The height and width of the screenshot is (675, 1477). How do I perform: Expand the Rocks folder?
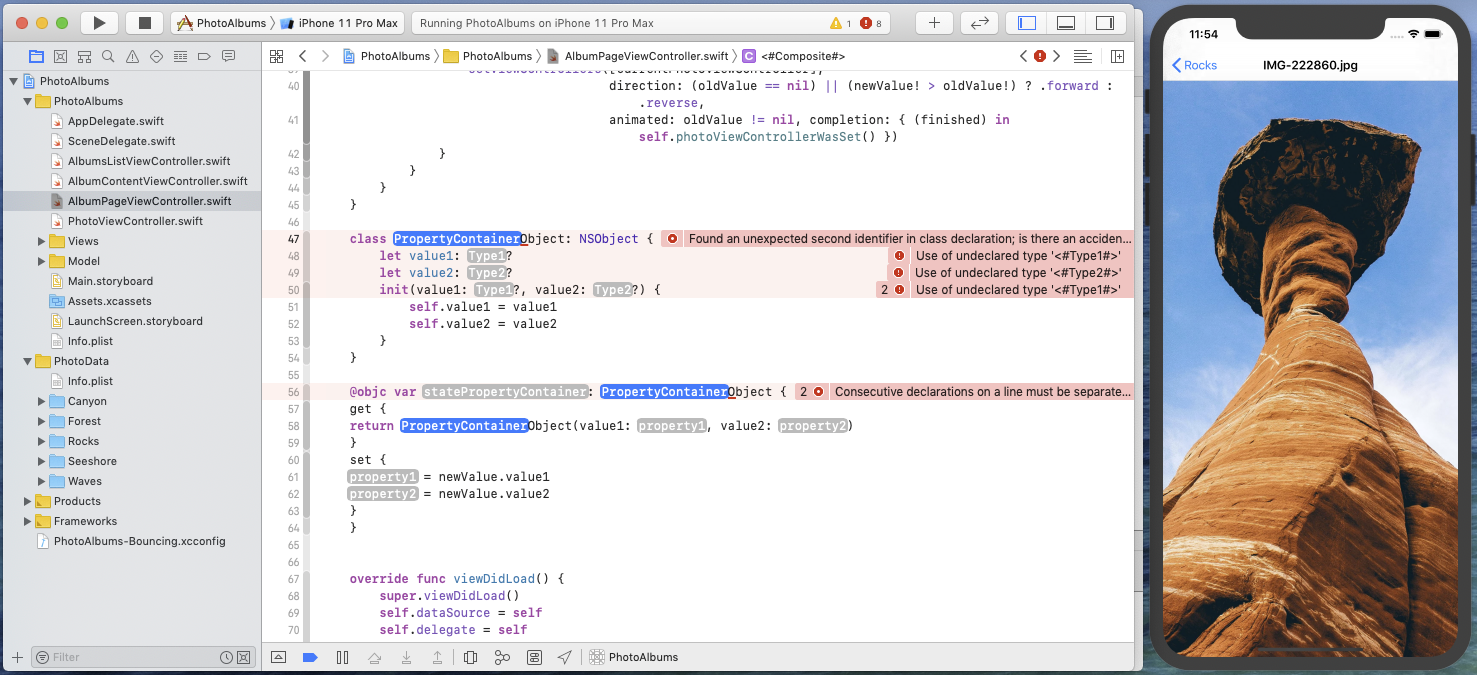pyautogui.click(x=41, y=441)
